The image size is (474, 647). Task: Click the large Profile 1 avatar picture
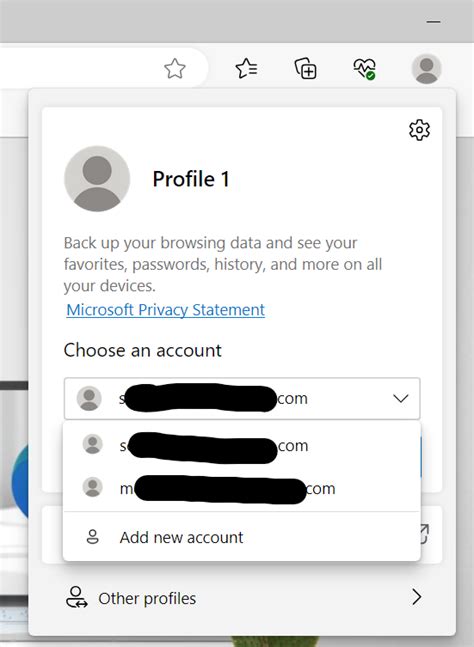coord(97,179)
